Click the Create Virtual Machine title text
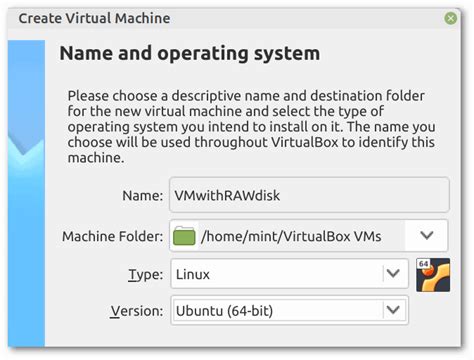 pyautogui.click(x=94, y=18)
